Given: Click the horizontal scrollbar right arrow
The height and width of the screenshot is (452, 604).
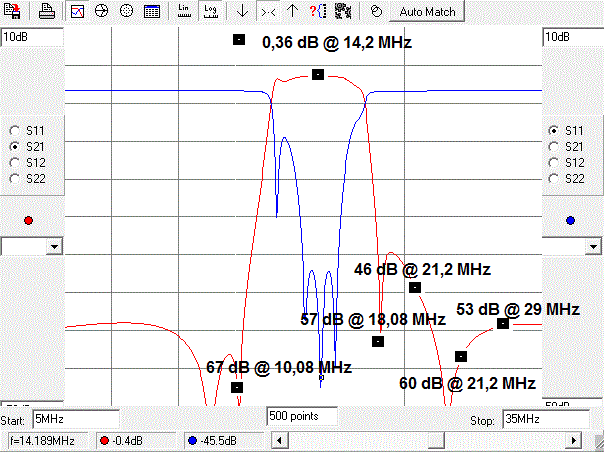Looking at the screenshot, I should pyautogui.click(x=573, y=441).
